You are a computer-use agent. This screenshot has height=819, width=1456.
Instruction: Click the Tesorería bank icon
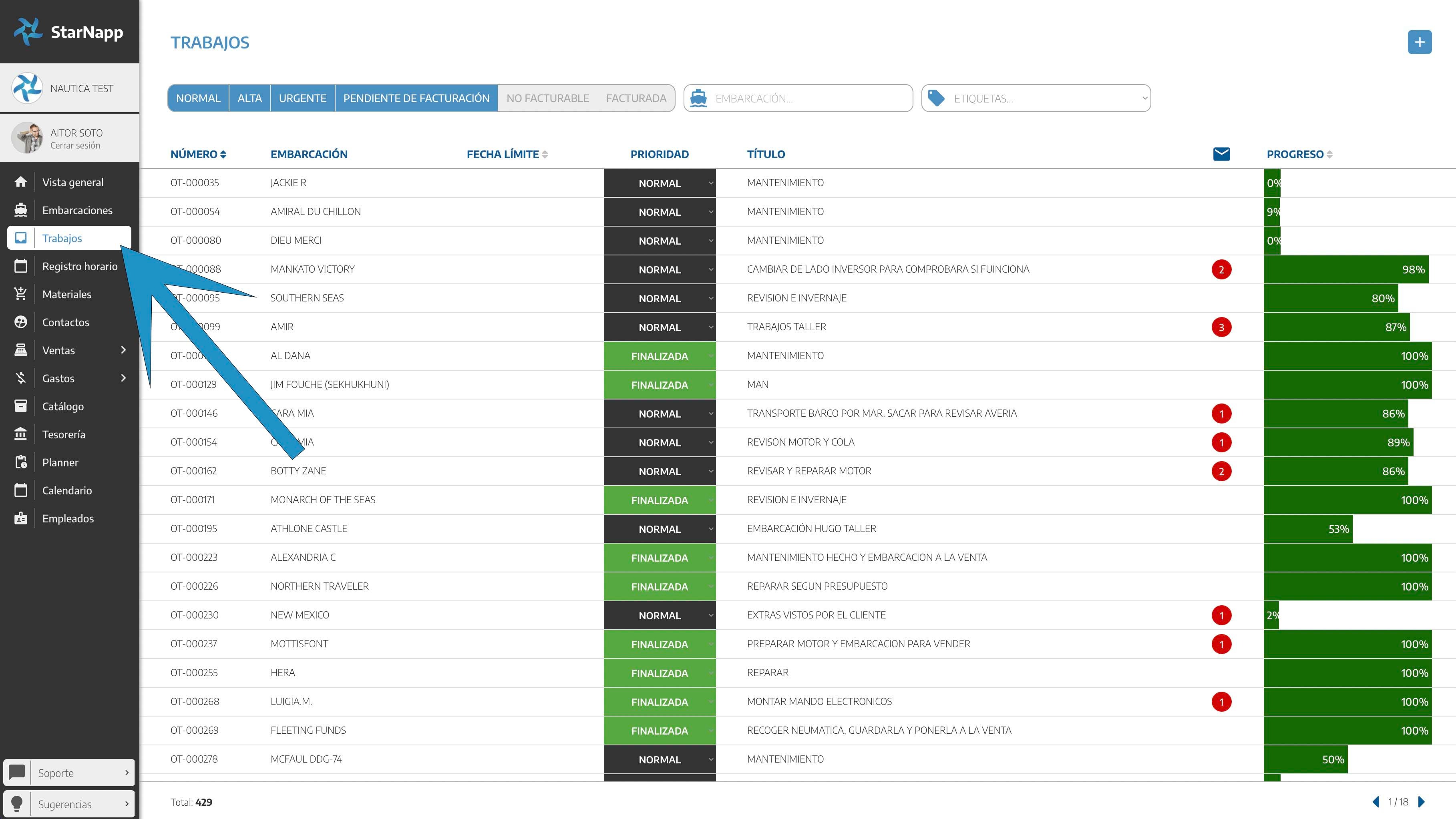(21, 434)
